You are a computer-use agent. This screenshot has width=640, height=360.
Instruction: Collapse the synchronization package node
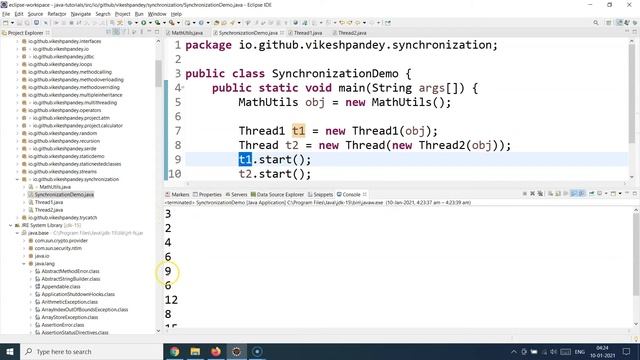click(17, 179)
